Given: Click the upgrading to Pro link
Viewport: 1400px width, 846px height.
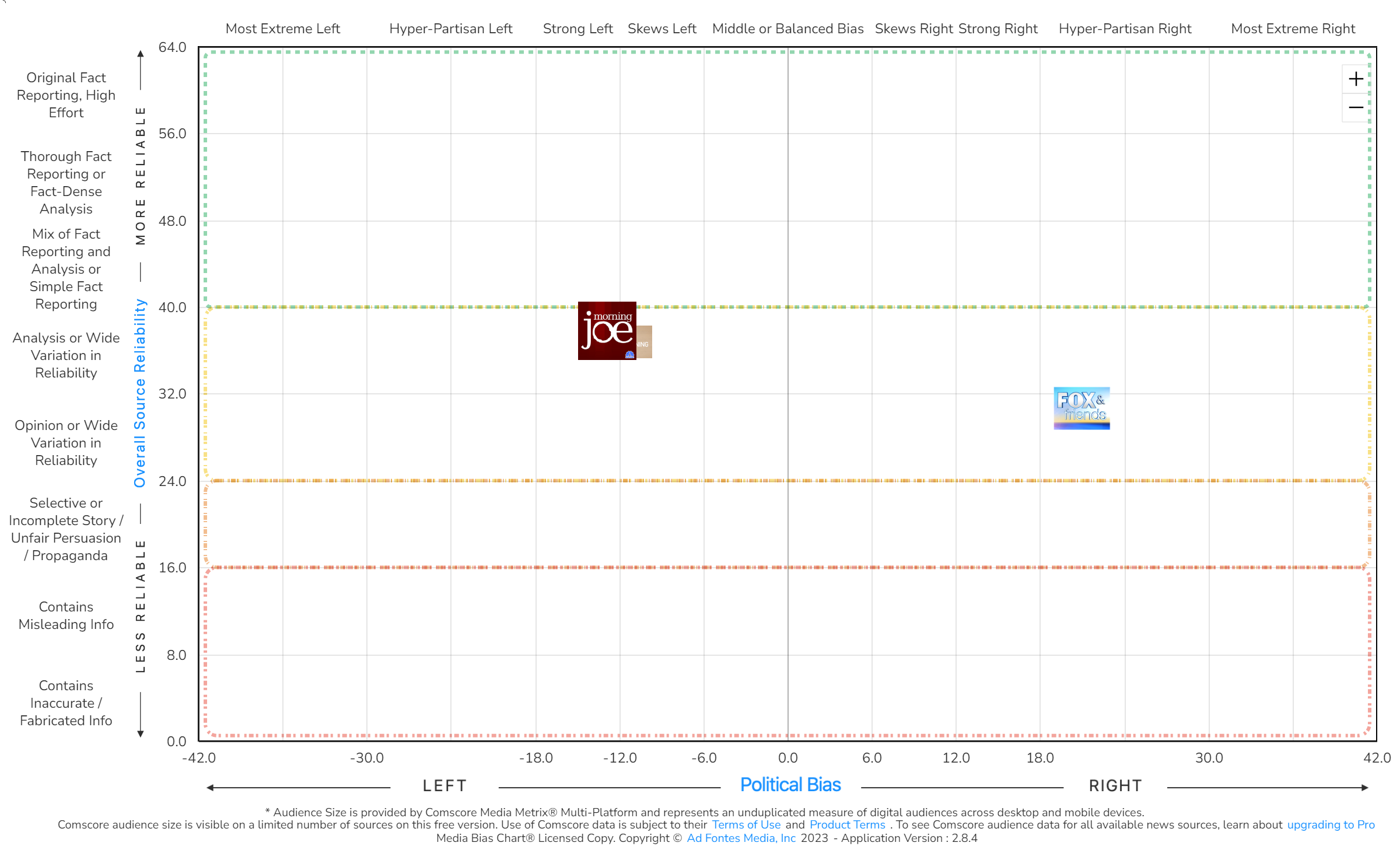Looking at the screenshot, I should 1331,824.
